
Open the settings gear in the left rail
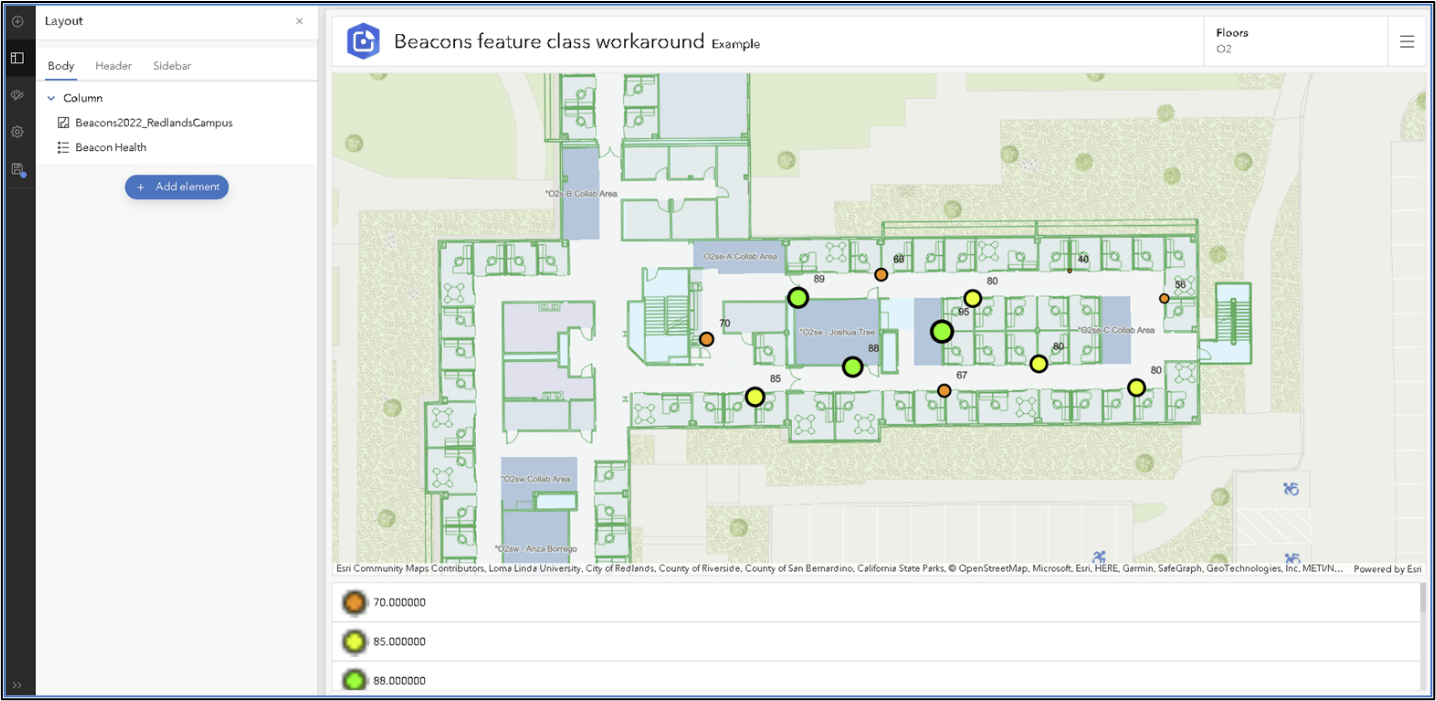pyautogui.click(x=17, y=131)
